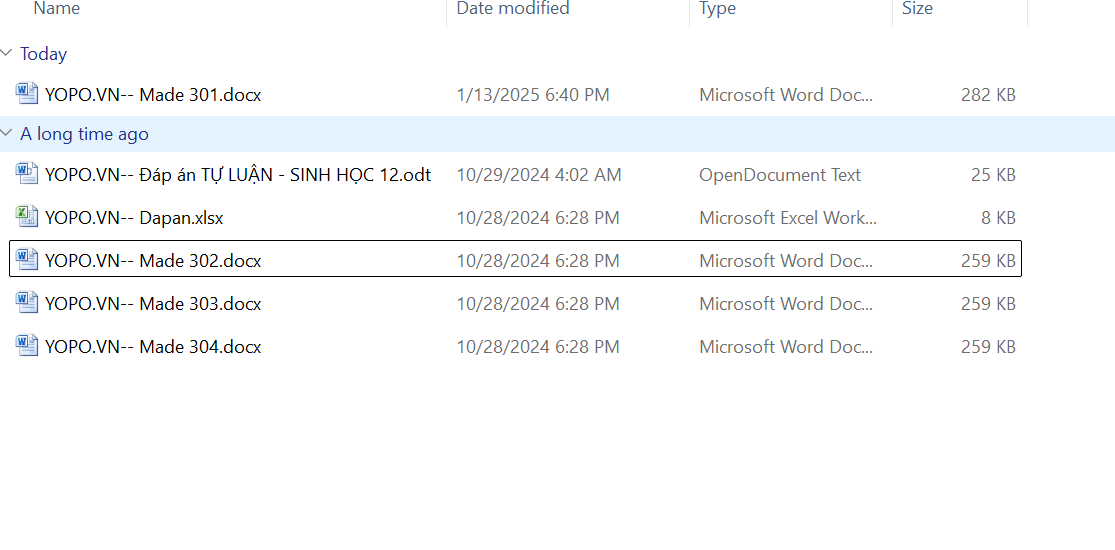
Task: Select YOPO.VN-- Dapan.xlsx file name
Action: (x=134, y=218)
